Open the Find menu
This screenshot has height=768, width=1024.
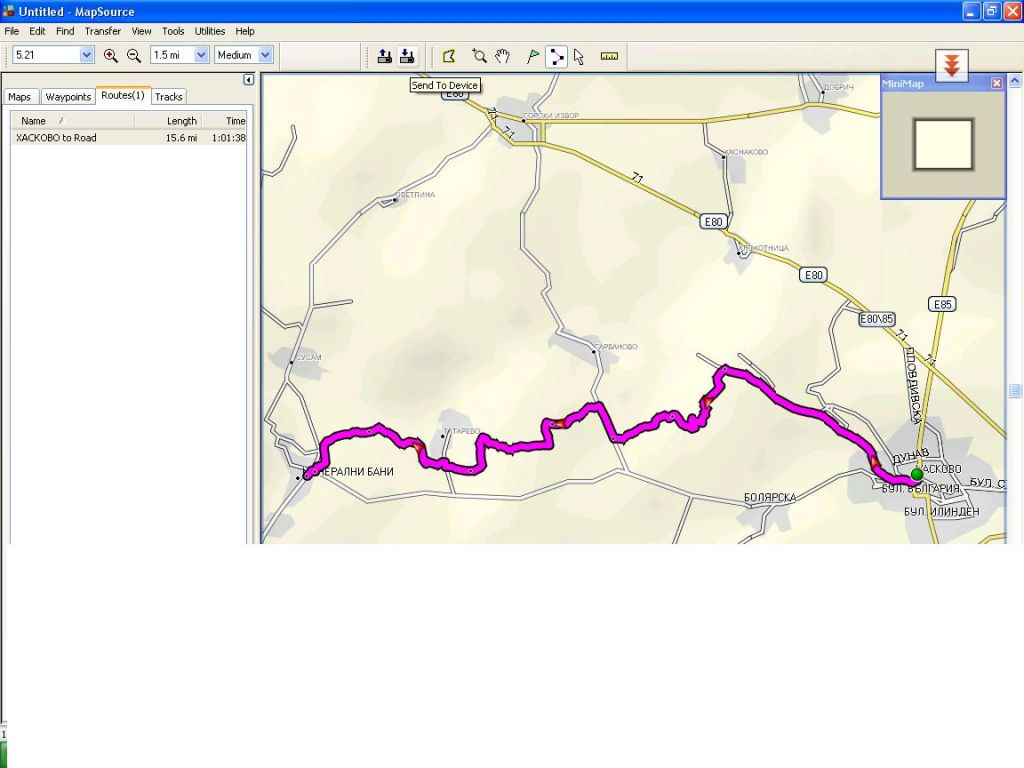click(65, 31)
